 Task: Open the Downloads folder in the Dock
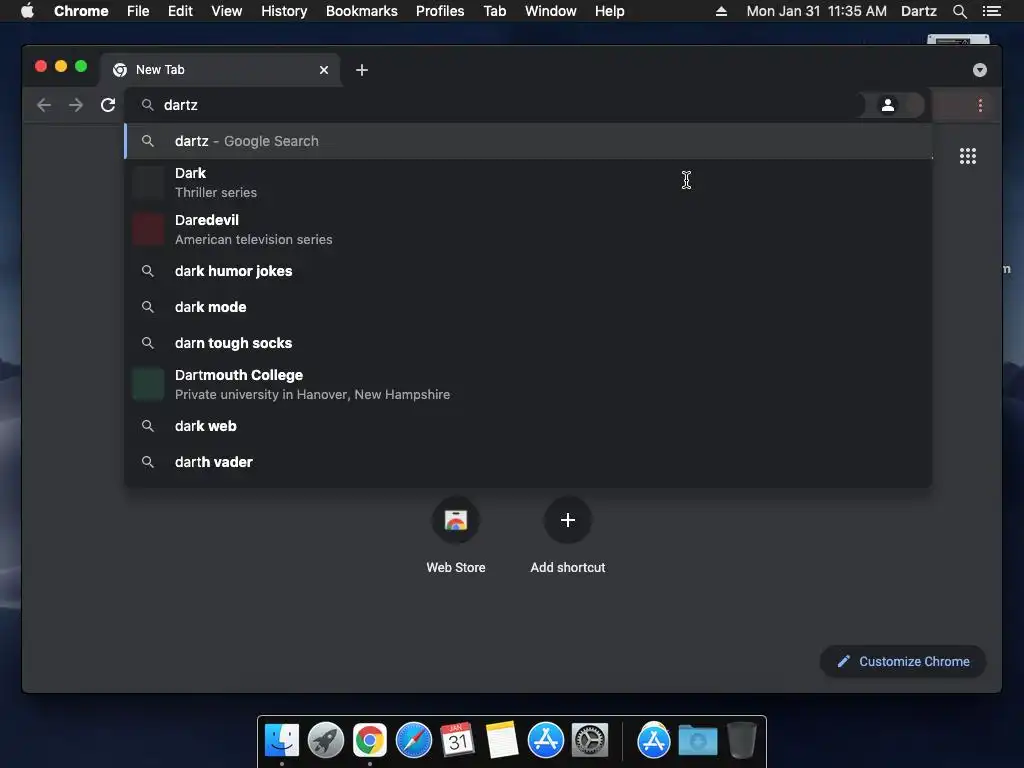697,741
